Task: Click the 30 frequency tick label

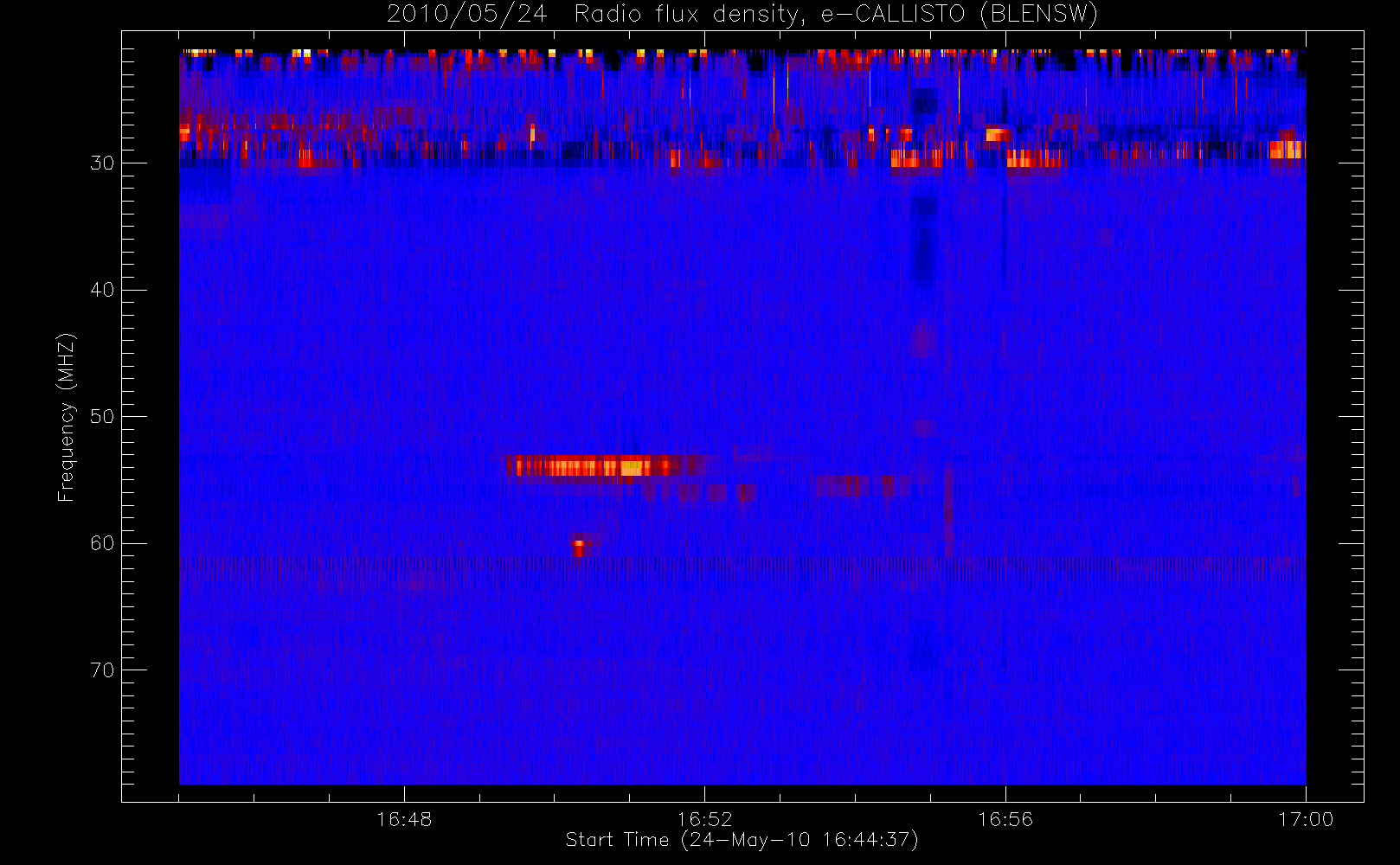Action: (102, 163)
